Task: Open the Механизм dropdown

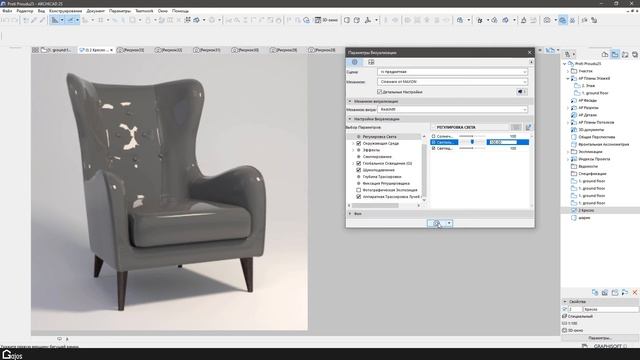Action: pyautogui.click(x=452, y=82)
